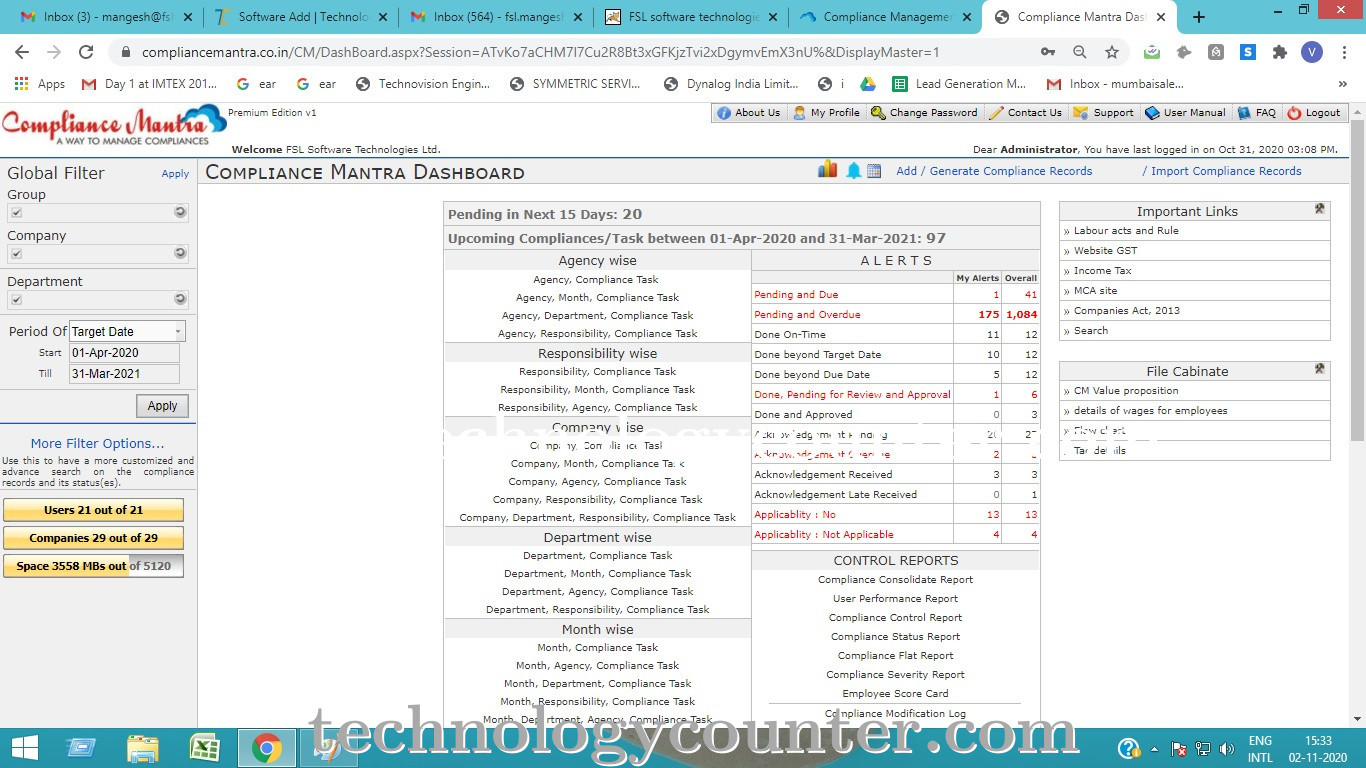Open File Cabinate settings icon
The width and height of the screenshot is (1366, 768).
(x=1320, y=369)
